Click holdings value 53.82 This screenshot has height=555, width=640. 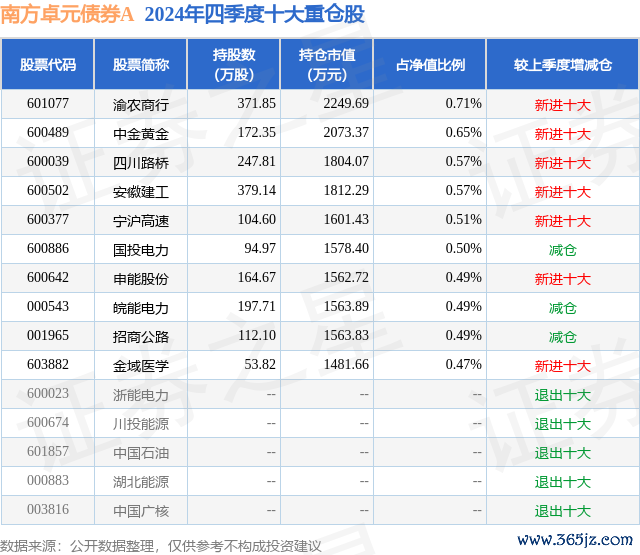pyautogui.click(x=260, y=364)
